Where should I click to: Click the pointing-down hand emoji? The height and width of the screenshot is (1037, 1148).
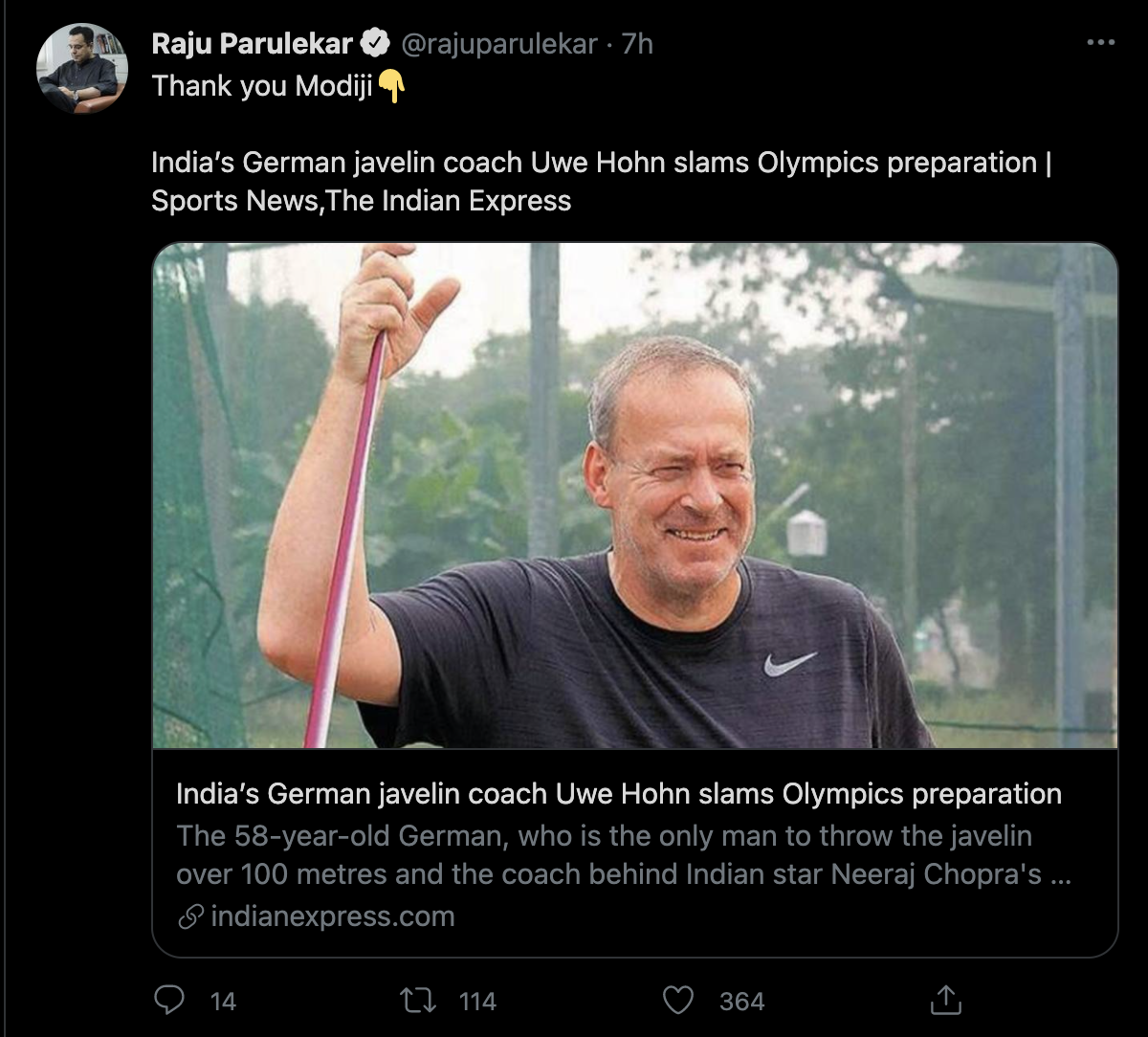tap(391, 87)
